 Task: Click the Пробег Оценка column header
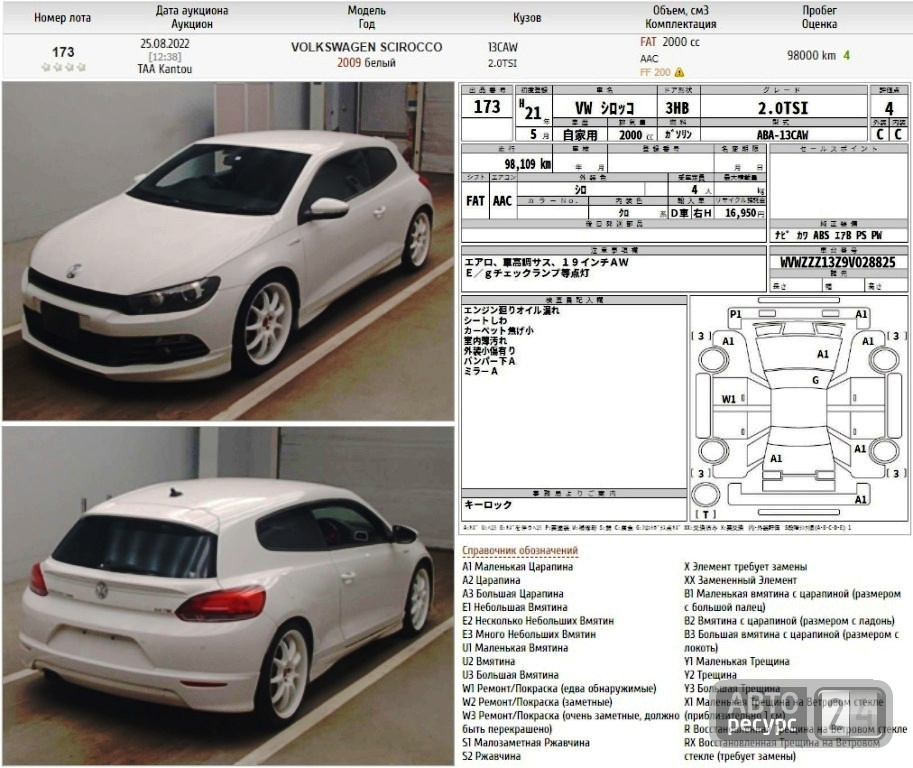pos(819,17)
